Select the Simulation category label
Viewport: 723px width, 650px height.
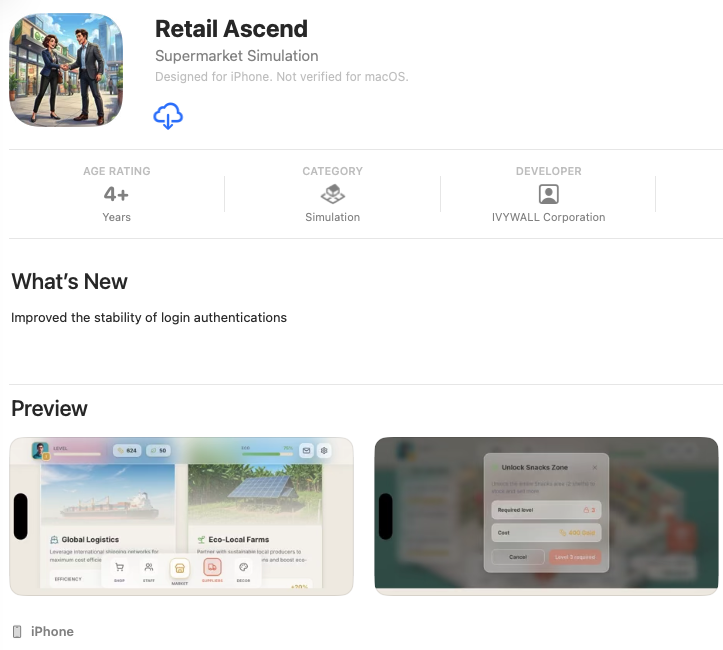pos(332,217)
